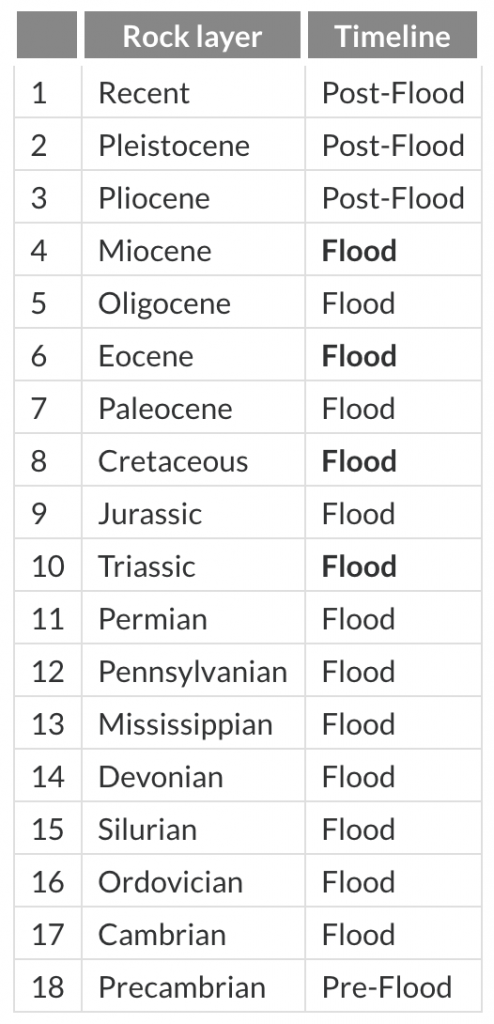Click the Ordovician rock layer cell
Screen dimensions: 494x1024
tap(193, 881)
